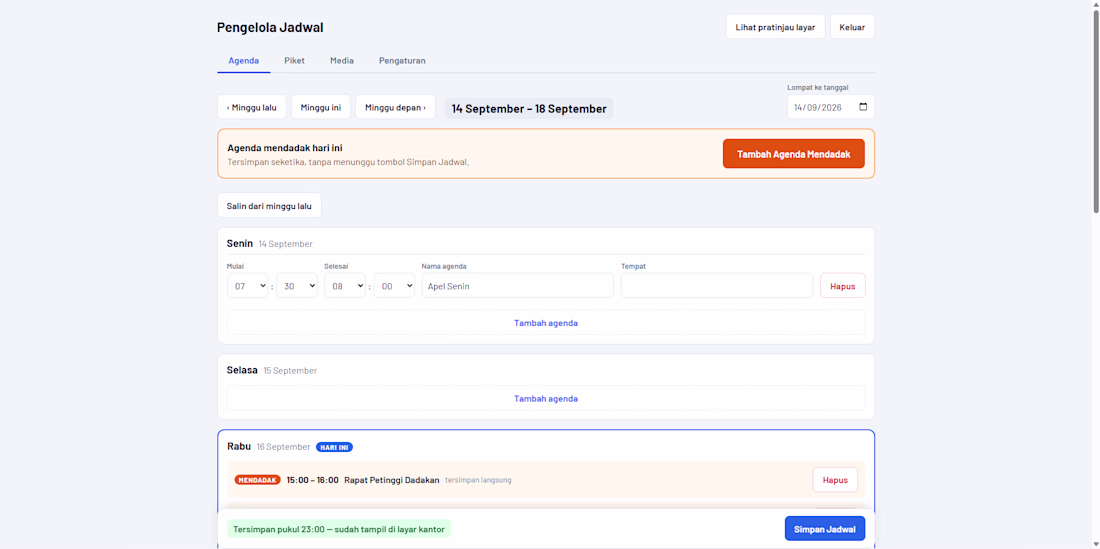The height and width of the screenshot is (549, 1100).
Task: Add agenda under Selasa 15 September
Action: [x=546, y=398]
